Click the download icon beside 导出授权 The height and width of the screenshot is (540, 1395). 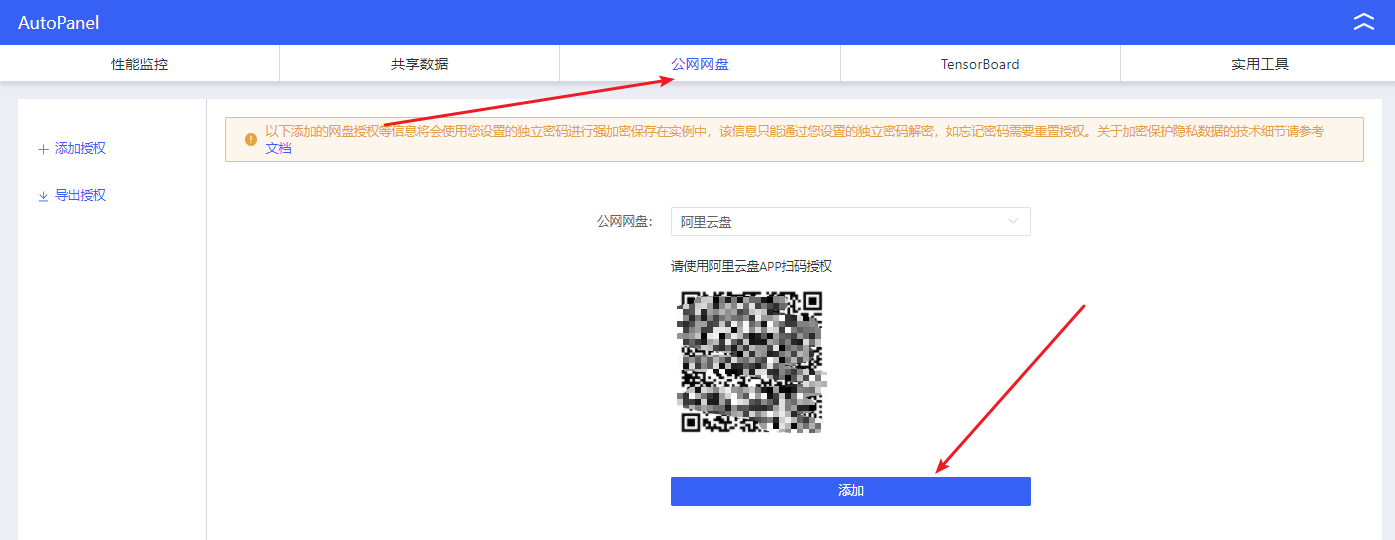[43, 196]
